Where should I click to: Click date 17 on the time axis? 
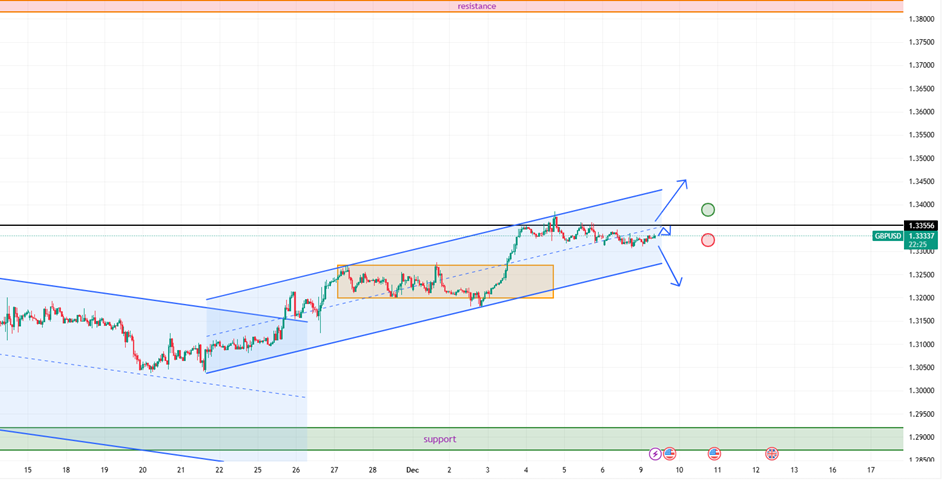click(871, 469)
